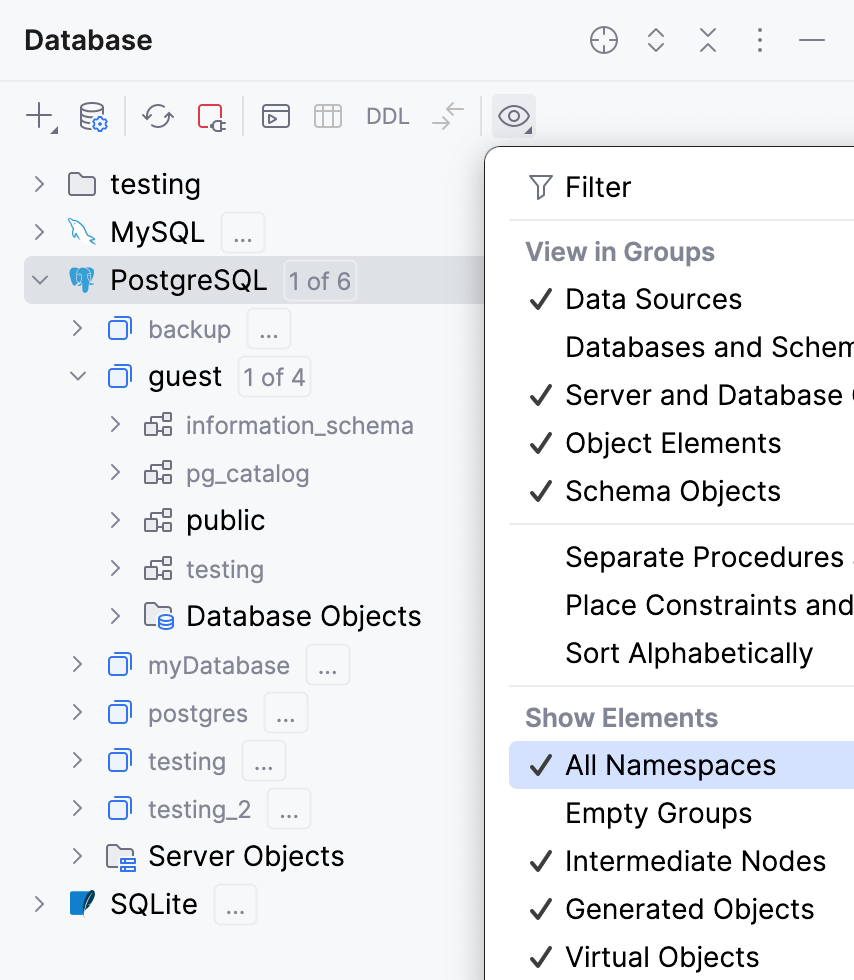Open a new Query Console

275,116
